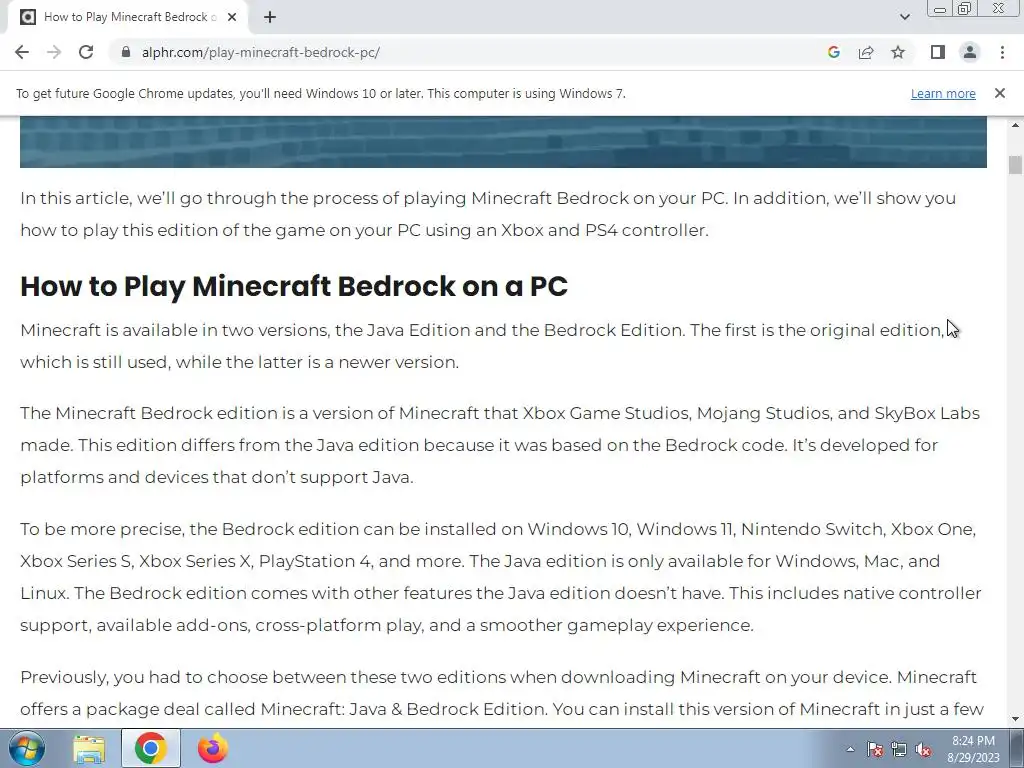
Task: Open the Windows Start menu
Action: tap(27, 748)
